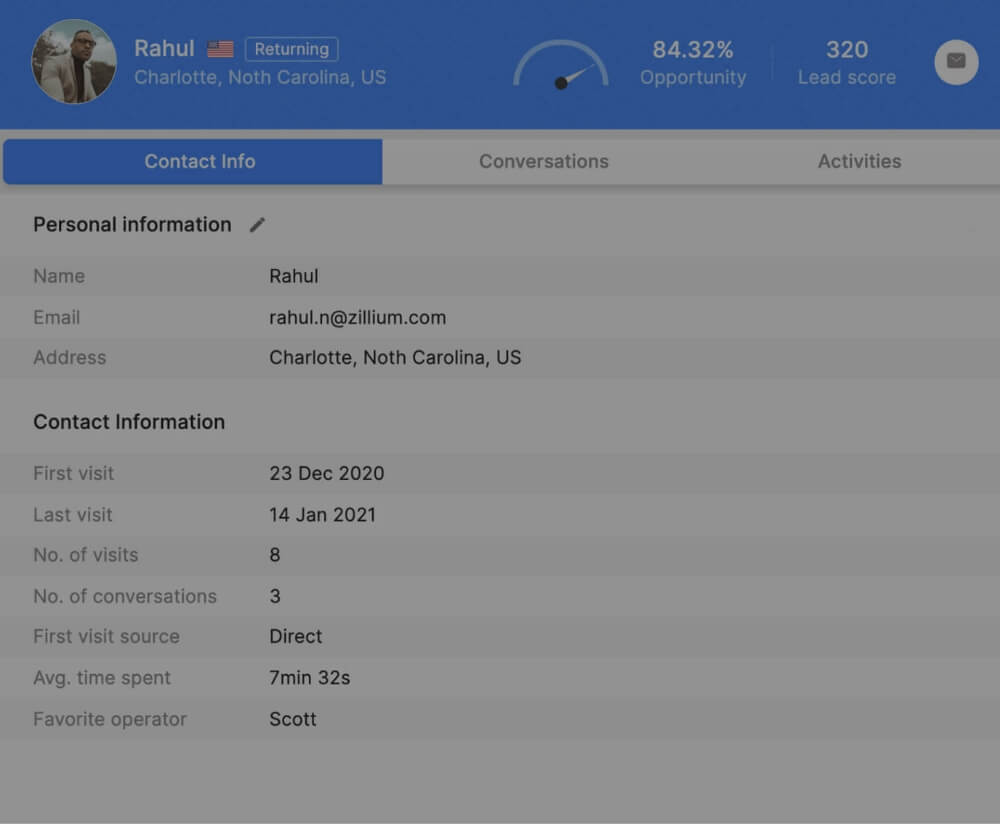Open the Activities tab

coord(859,161)
